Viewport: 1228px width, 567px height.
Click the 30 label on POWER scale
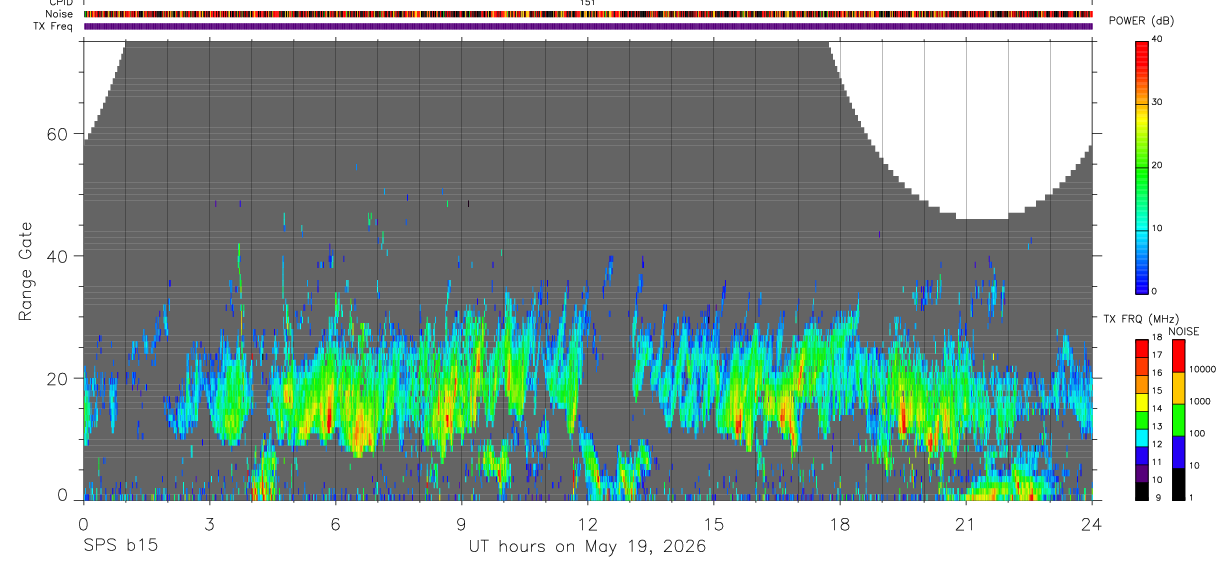coord(1157,103)
